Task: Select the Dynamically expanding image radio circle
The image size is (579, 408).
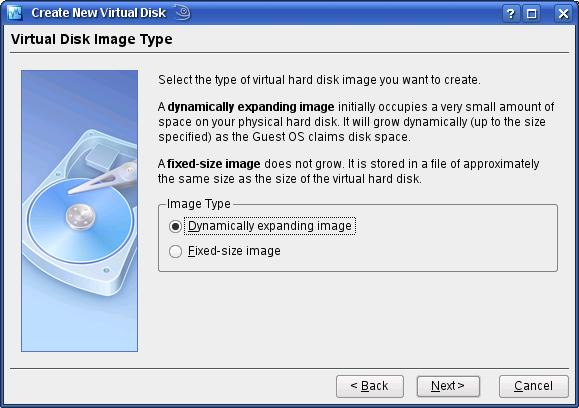Action: pyautogui.click(x=175, y=226)
